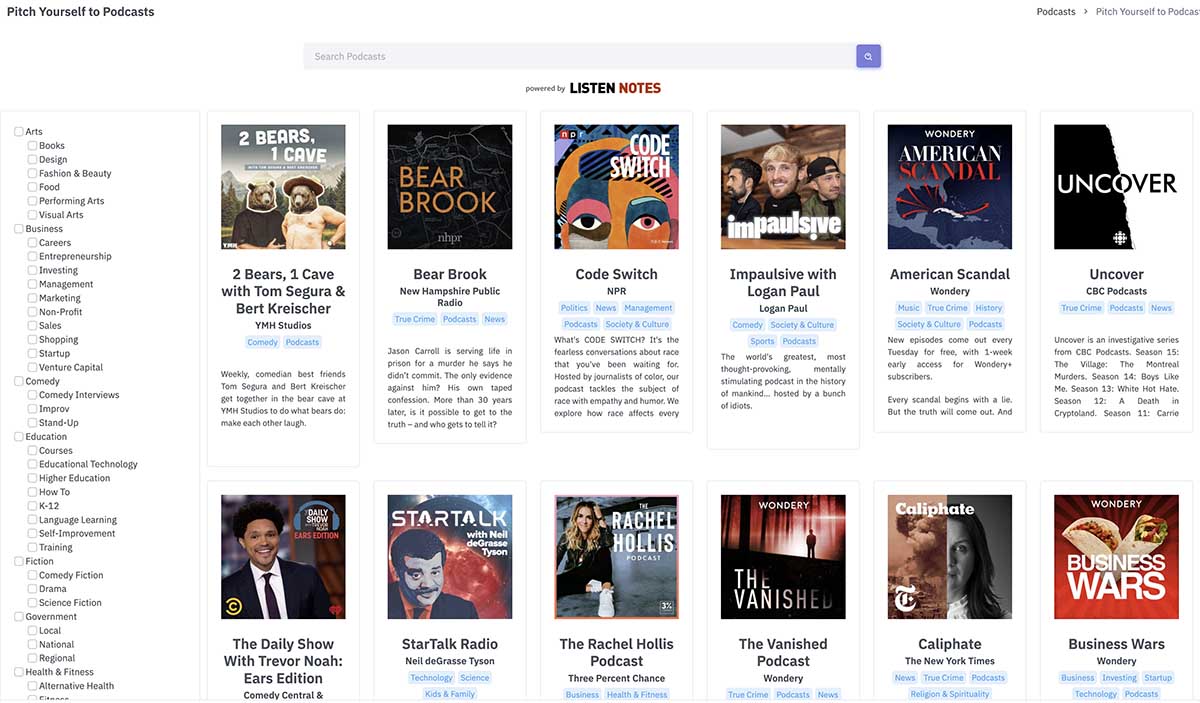Click True Crime tag under Bear Brook
This screenshot has height=703, width=1200.
[x=415, y=319]
